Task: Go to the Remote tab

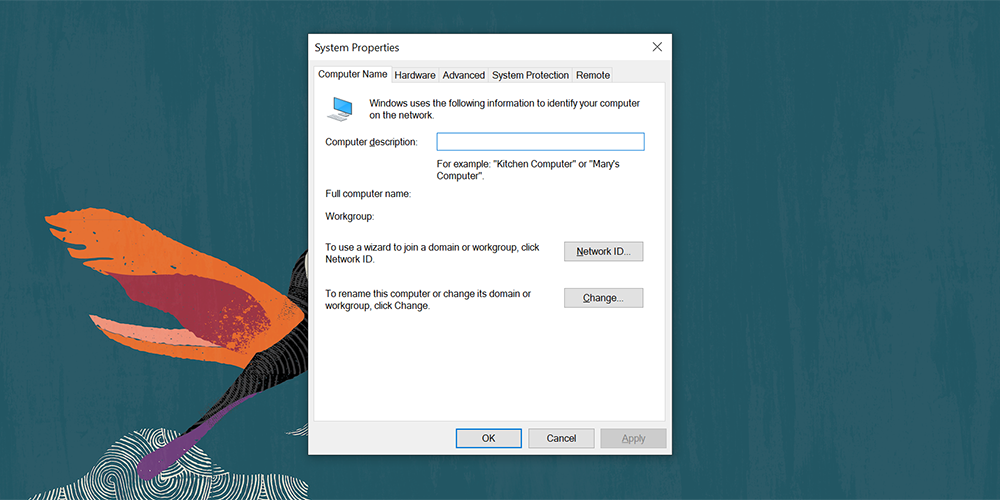Action: (x=592, y=75)
